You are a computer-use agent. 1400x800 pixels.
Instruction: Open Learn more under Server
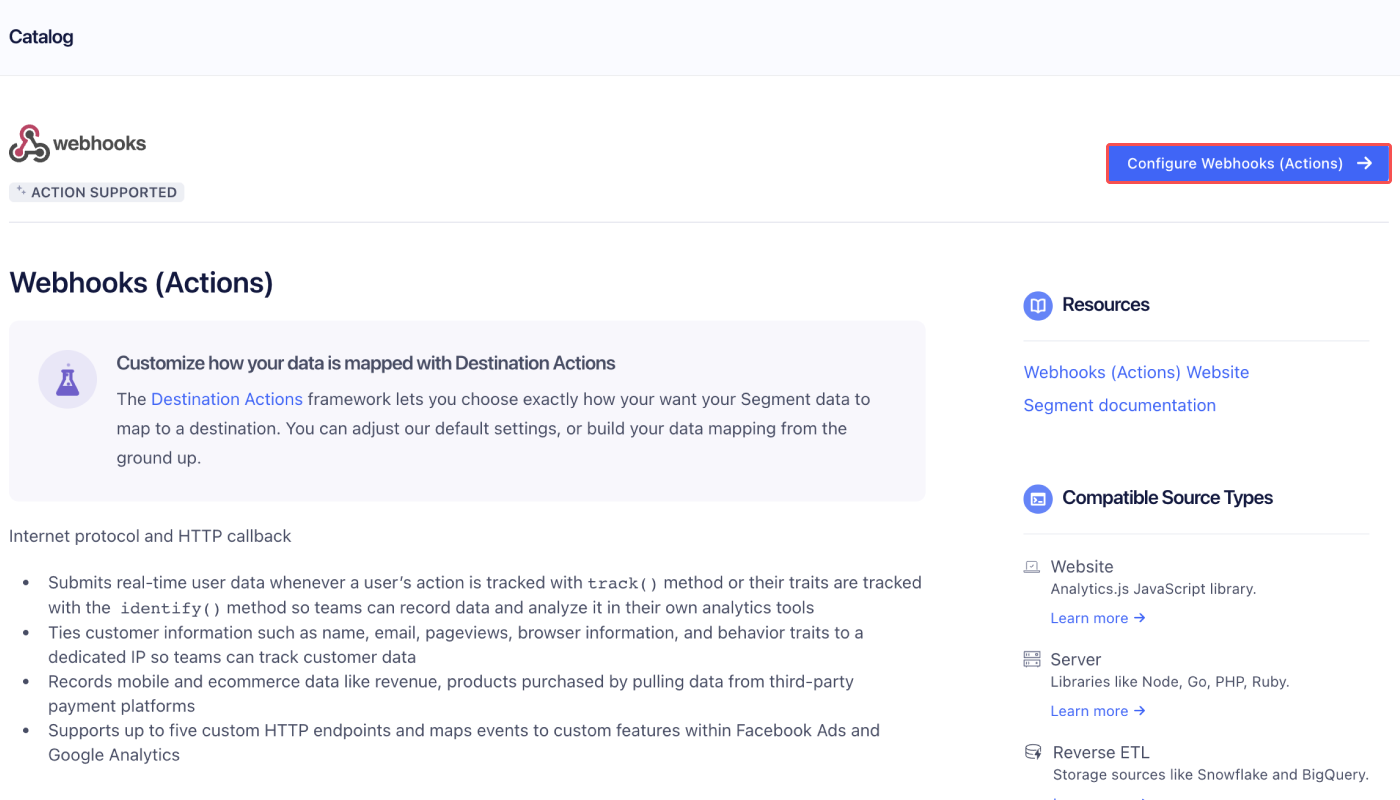pyautogui.click(x=1098, y=711)
